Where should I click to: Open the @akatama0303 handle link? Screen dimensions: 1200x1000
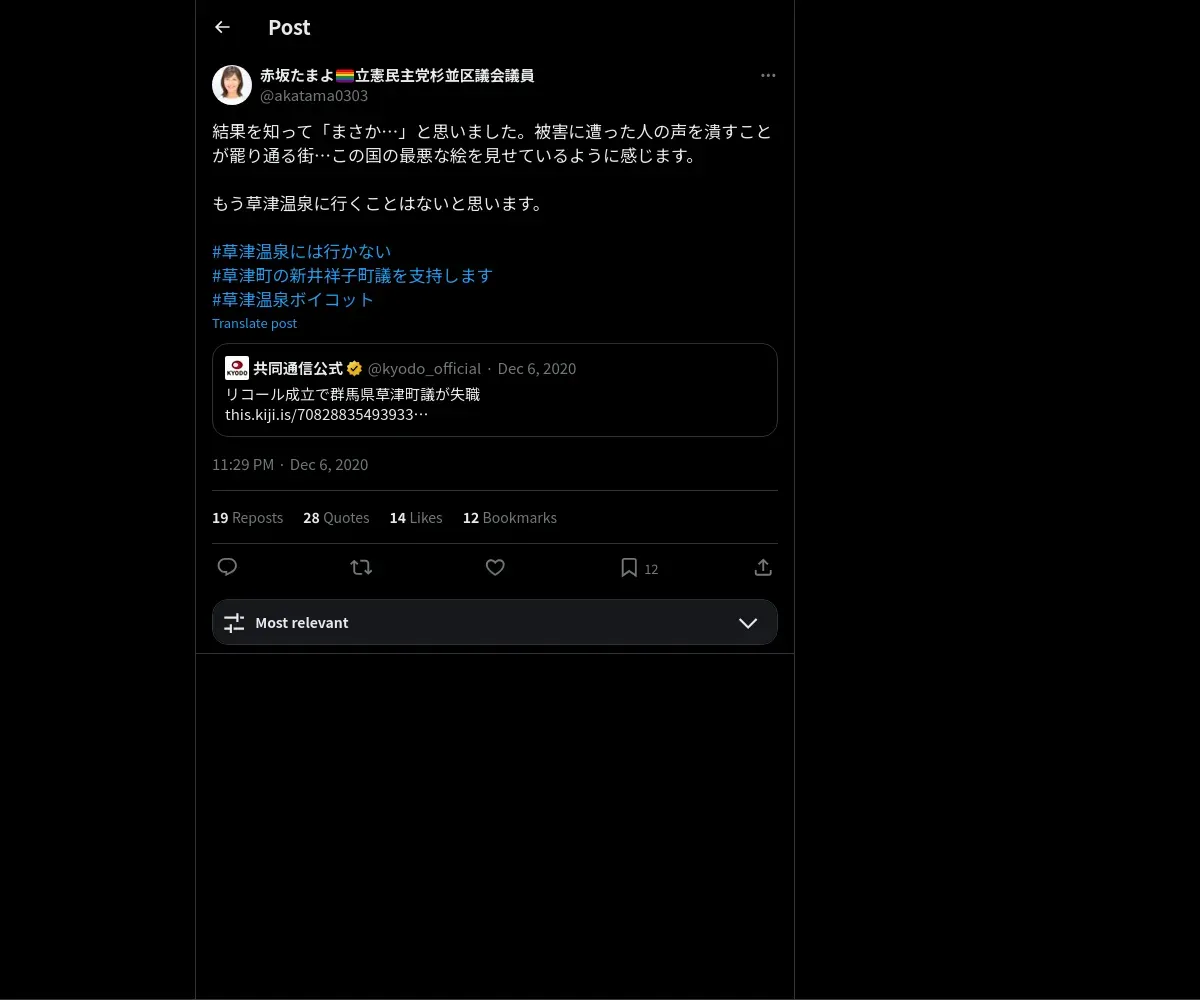tap(314, 96)
